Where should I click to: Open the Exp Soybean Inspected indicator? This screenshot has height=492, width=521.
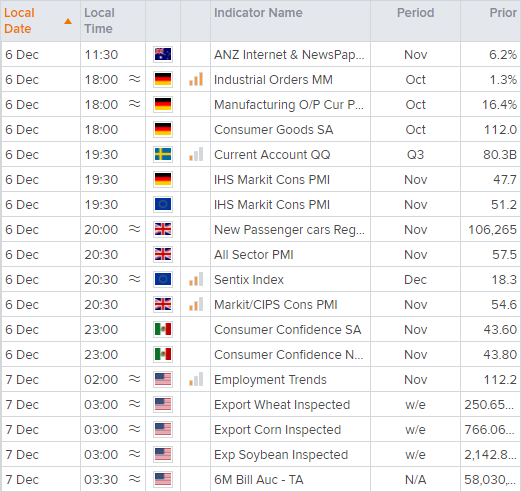pos(281,455)
